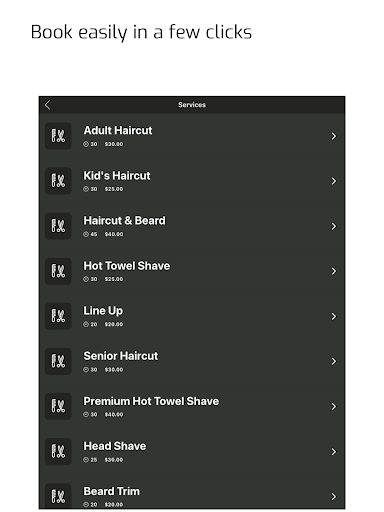Screen dimensions: 384x512
Task: Click the scissors icon beside Line Up
Action: (x=58, y=316)
